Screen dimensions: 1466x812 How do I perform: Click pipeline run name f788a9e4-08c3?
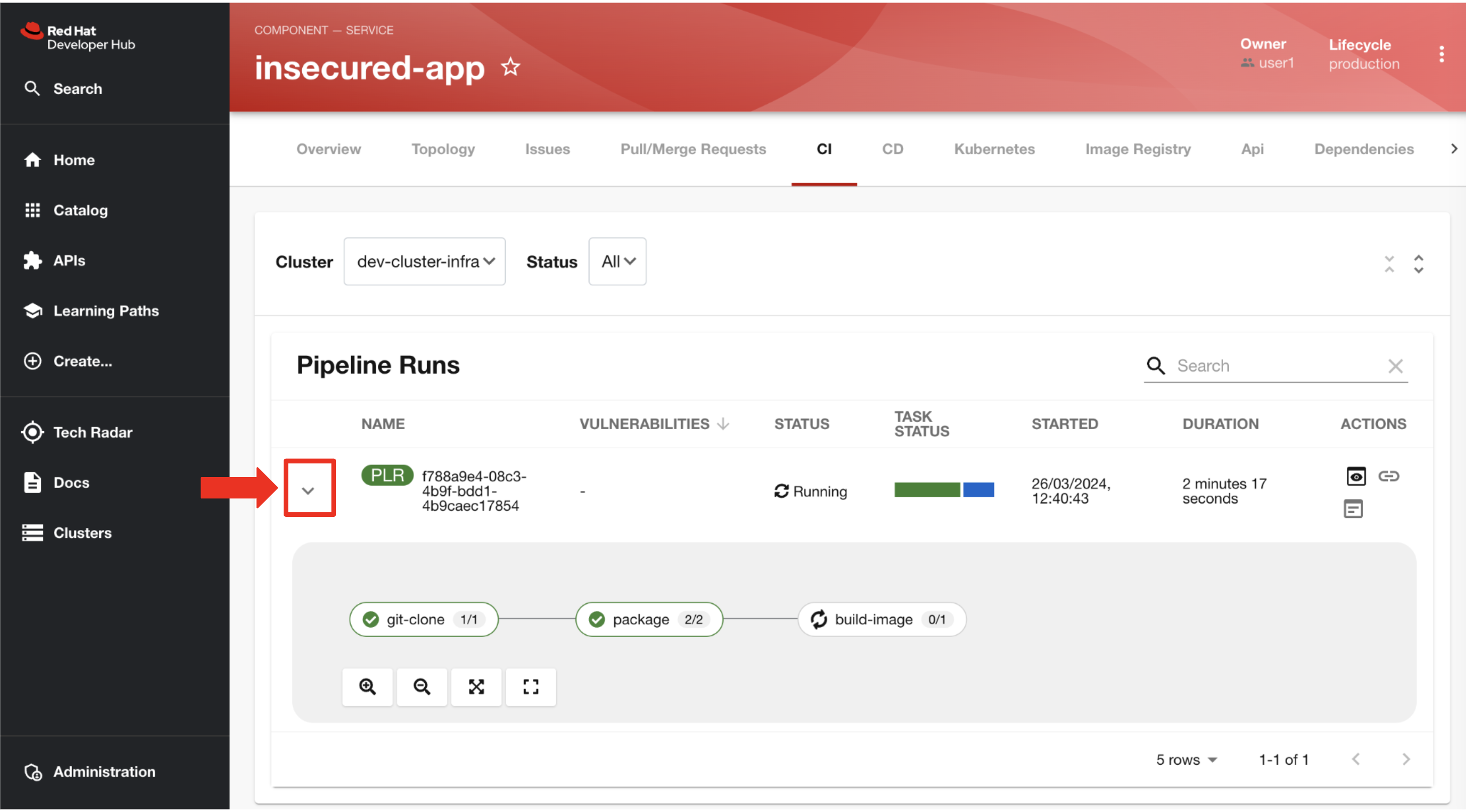474,491
